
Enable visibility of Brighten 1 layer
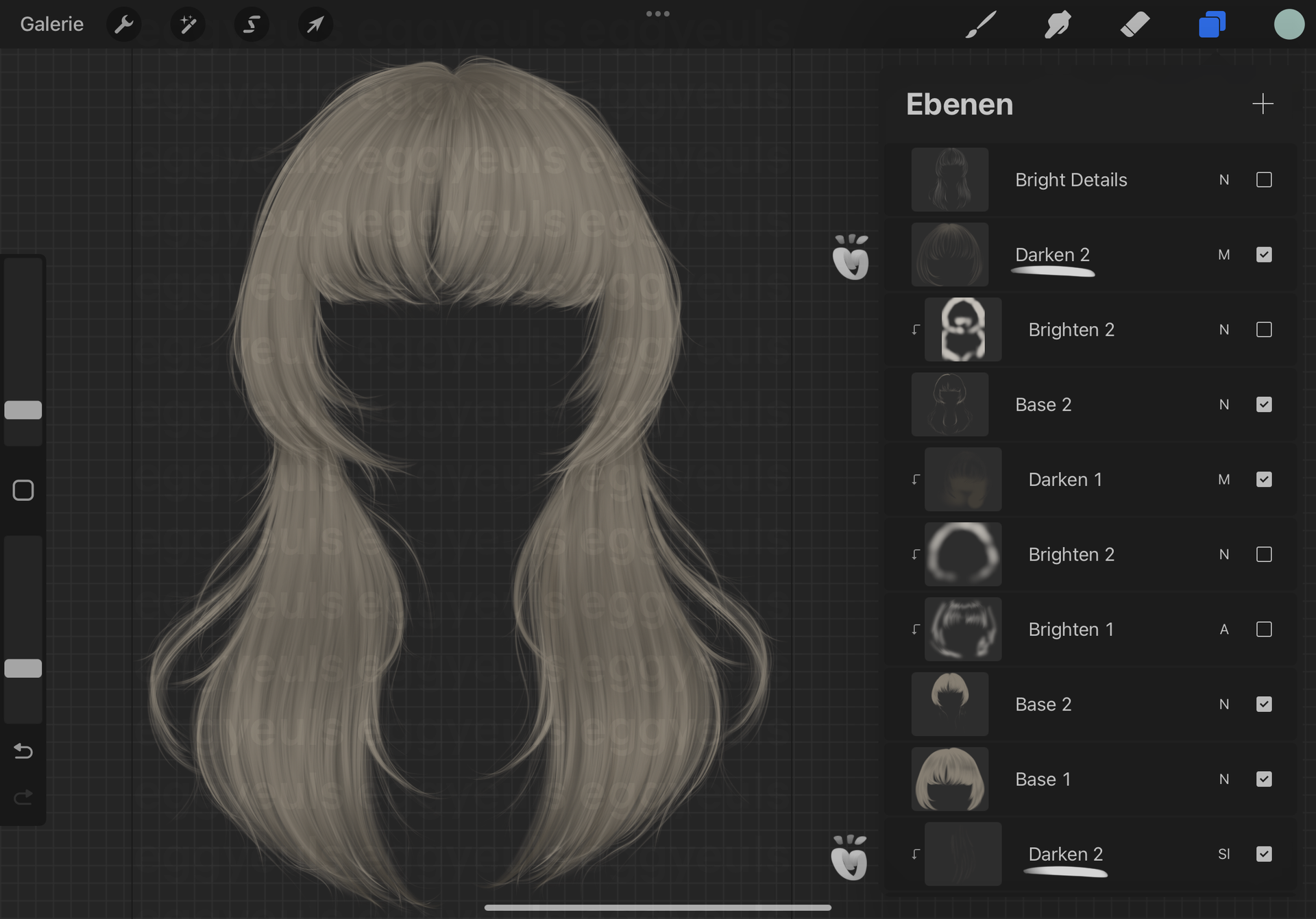tap(1264, 629)
